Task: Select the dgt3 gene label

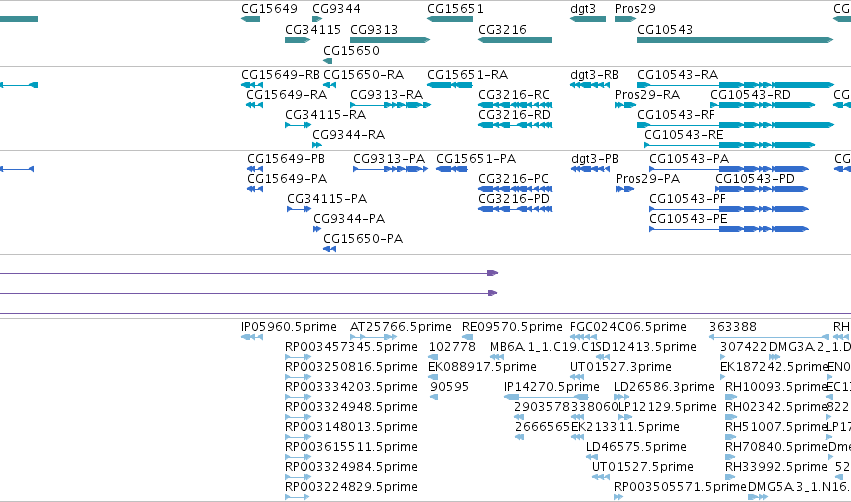Action: coord(583,9)
